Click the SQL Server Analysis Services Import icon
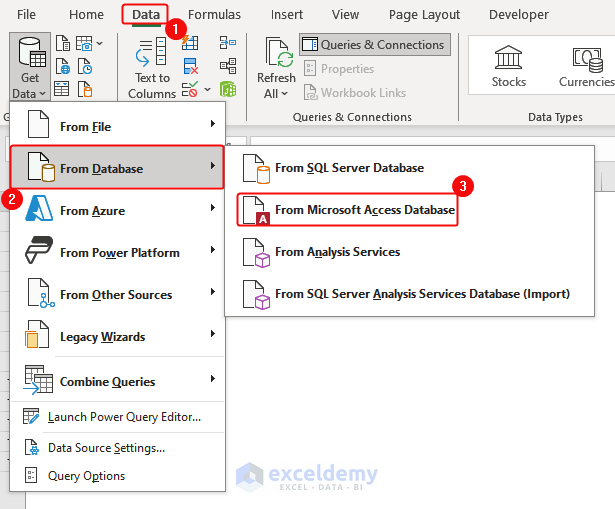The width and height of the screenshot is (615, 509). pyautogui.click(x=256, y=294)
